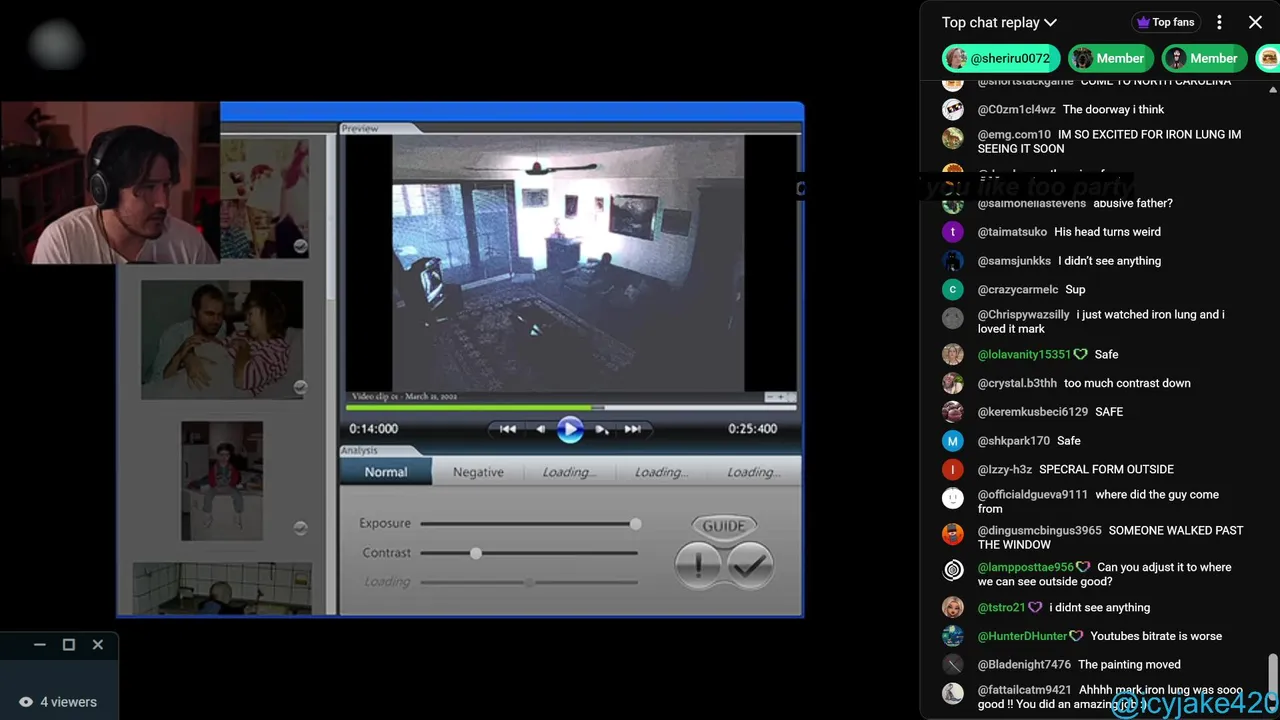Viewport: 1280px width, 720px height.
Task: Open @officialdgueva9111 avatar in chat
Action: click(x=953, y=498)
